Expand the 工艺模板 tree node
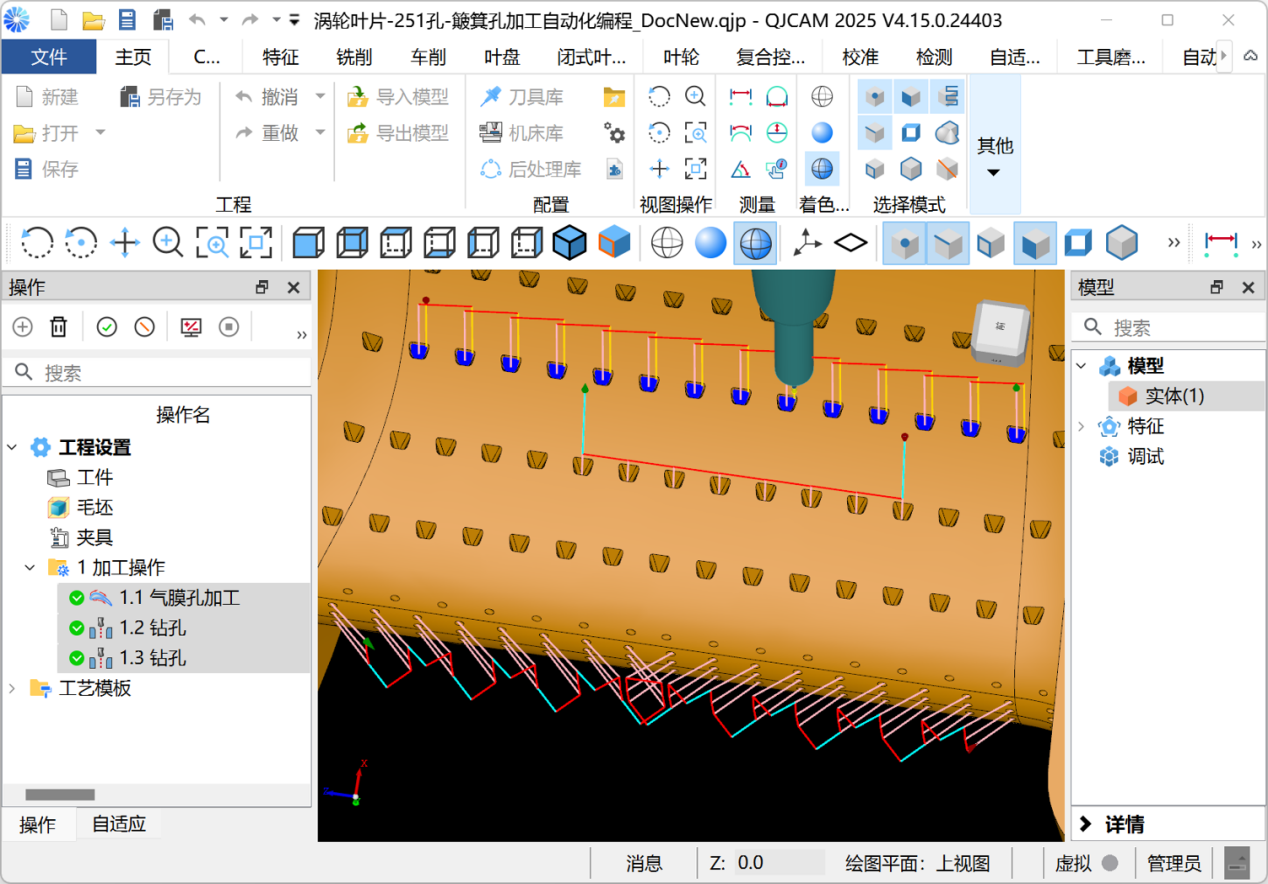 tap(12, 688)
